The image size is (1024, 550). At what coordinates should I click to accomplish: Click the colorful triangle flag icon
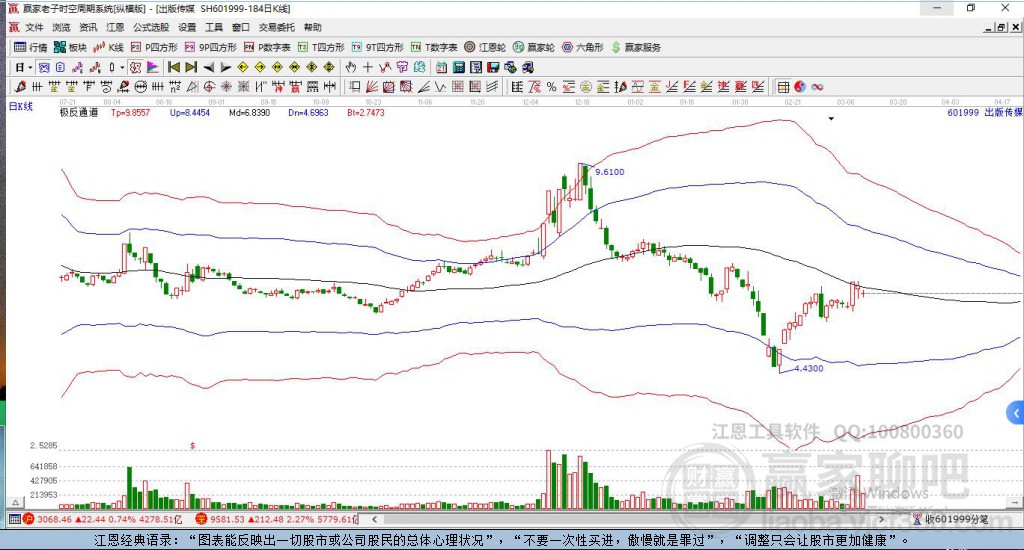pos(153,67)
